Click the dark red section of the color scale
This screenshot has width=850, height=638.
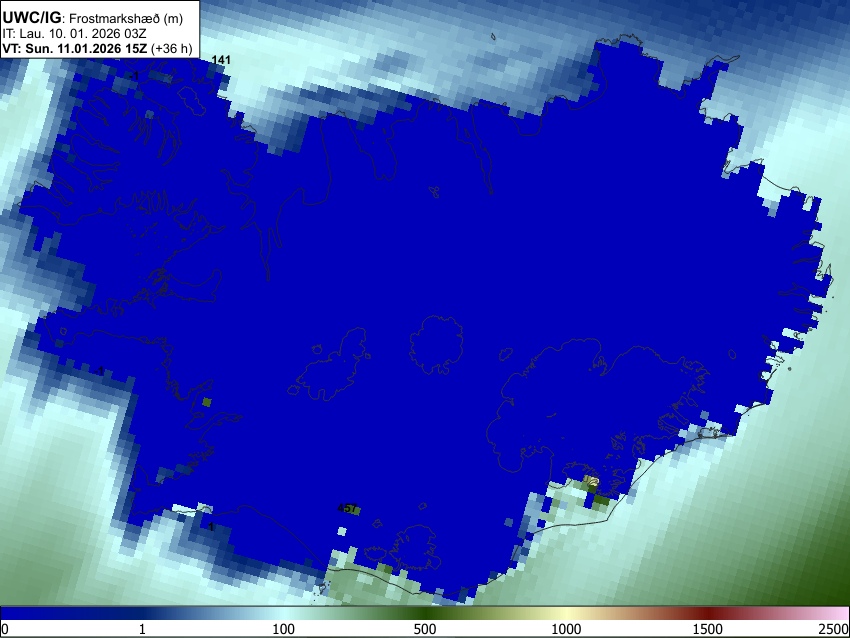coord(708,614)
